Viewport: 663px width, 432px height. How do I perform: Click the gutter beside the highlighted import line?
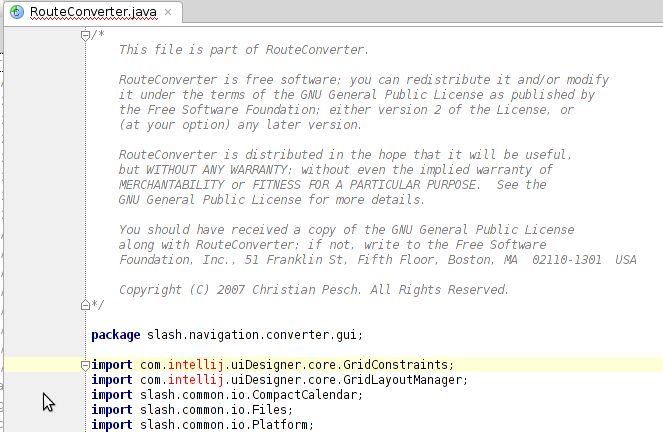(42, 365)
